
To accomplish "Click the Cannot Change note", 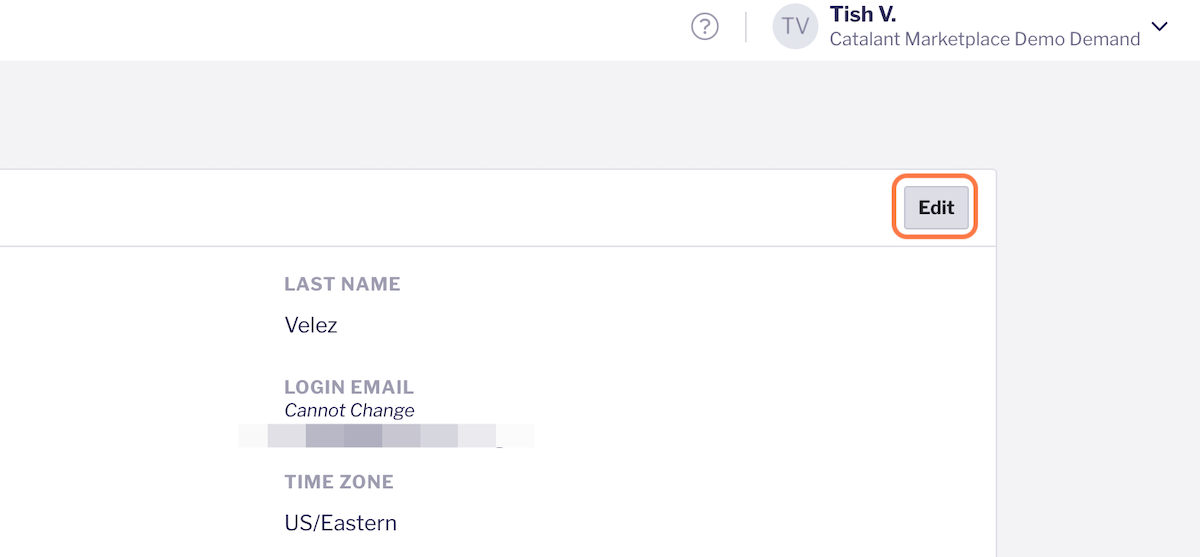I will [349, 410].
